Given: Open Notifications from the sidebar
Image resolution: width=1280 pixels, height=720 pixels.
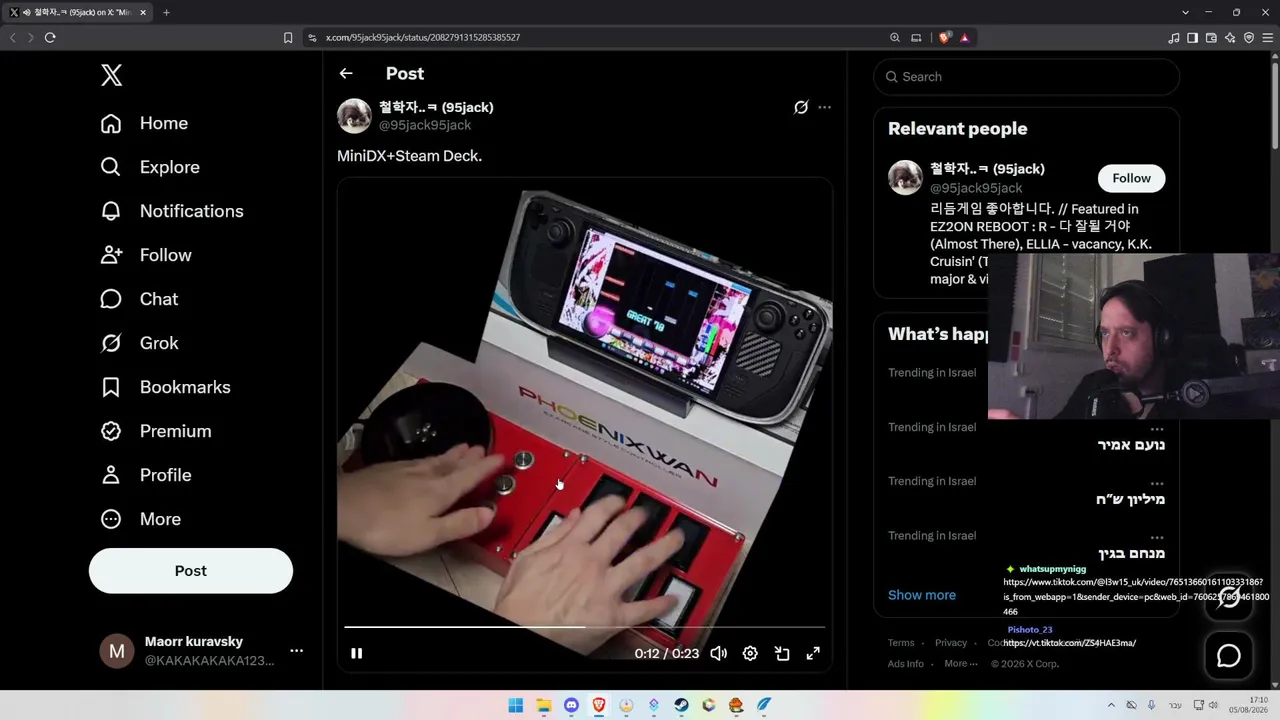Looking at the screenshot, I should pos(172,211).
